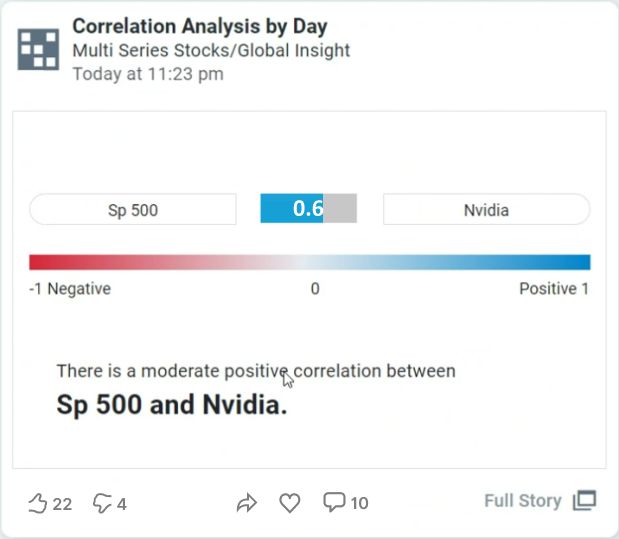Open the Multi Series Stocks/Global Insight subtitle
This screenshot has height=539, width=619.
211,51
